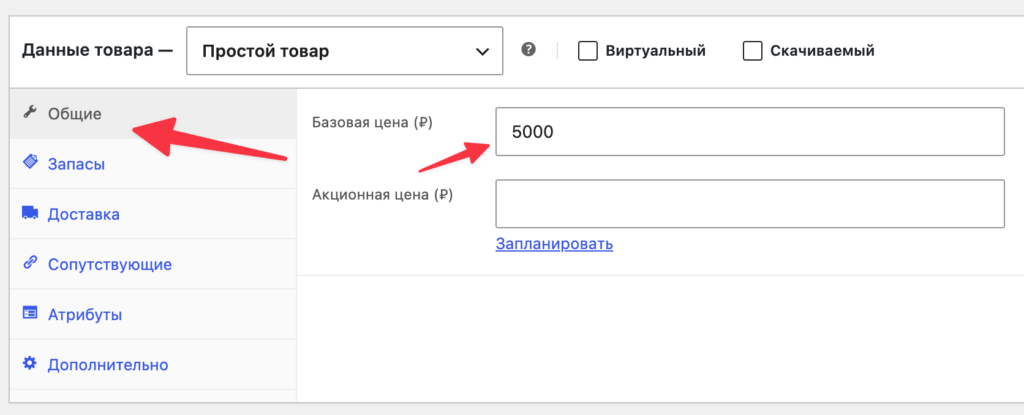Click the chain-link icon beside Сопутствующие
This screenshot has height=415, width=1024.
coord(30,263)
